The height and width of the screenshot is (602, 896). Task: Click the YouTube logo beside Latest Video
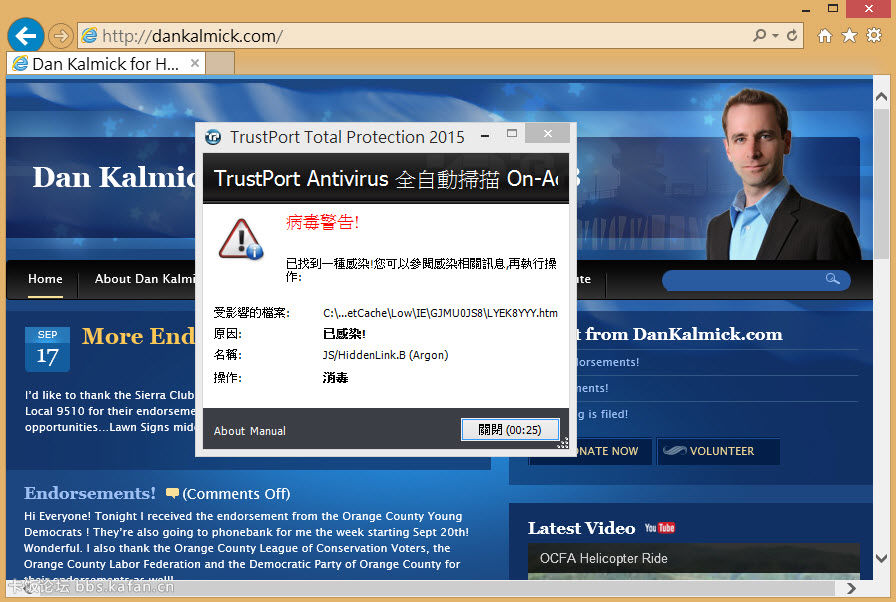click(660, 528)
